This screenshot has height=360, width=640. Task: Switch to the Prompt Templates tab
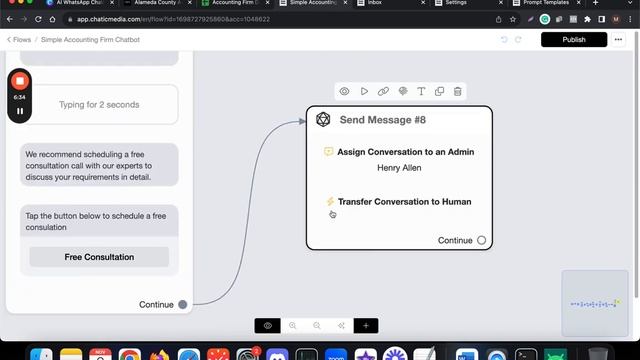546,2
